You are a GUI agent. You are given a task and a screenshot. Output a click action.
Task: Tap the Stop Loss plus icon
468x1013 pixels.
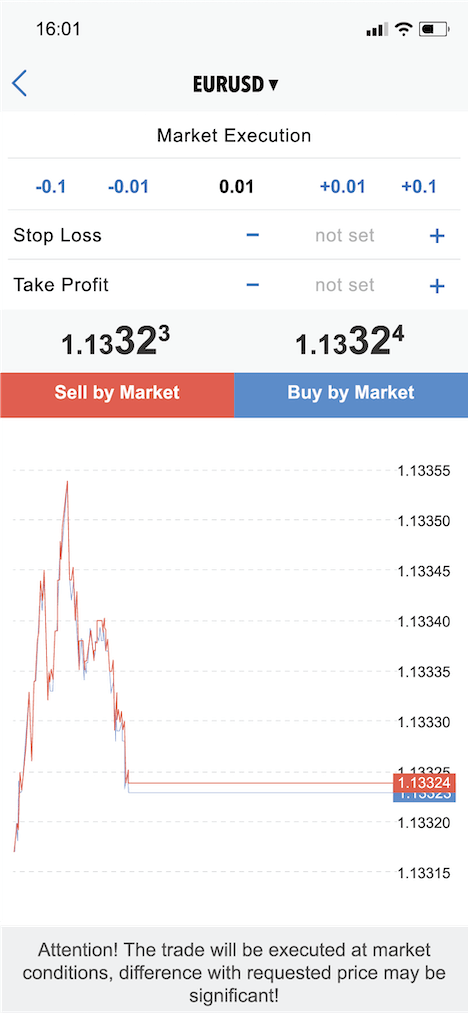click(x=438, y=236)
